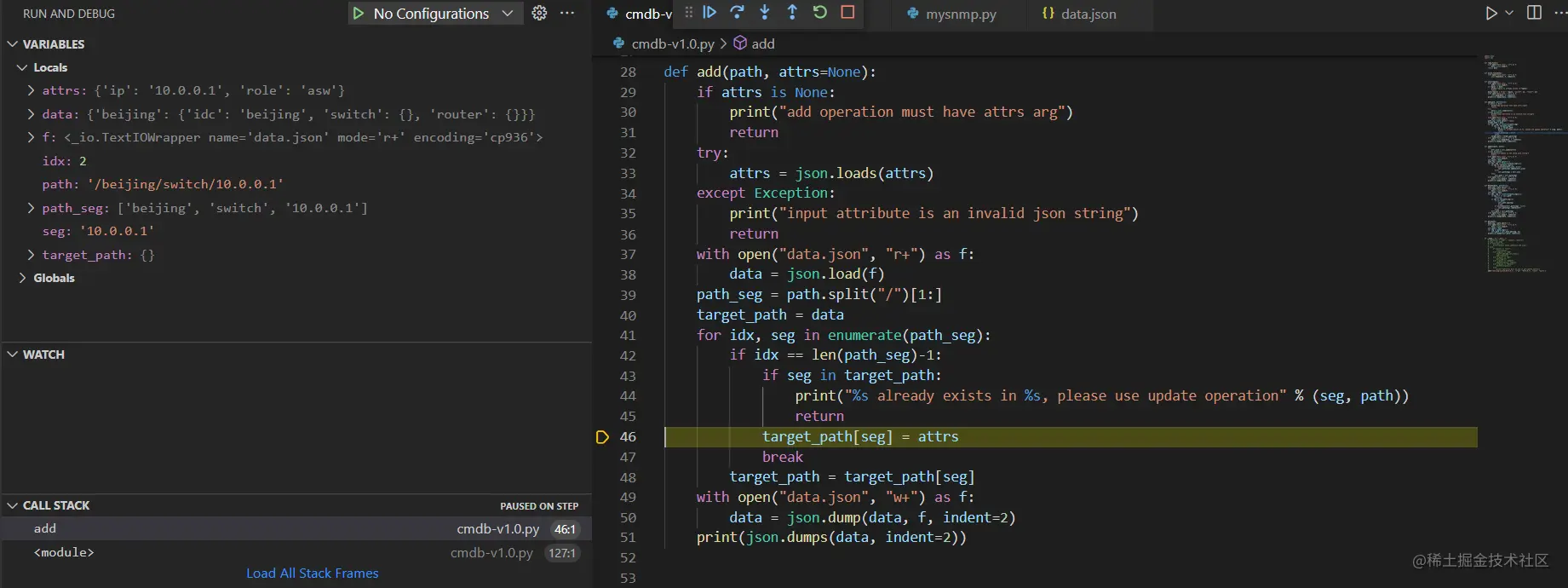
Task: Collapse the WATCH section
Action: [13, 355]
